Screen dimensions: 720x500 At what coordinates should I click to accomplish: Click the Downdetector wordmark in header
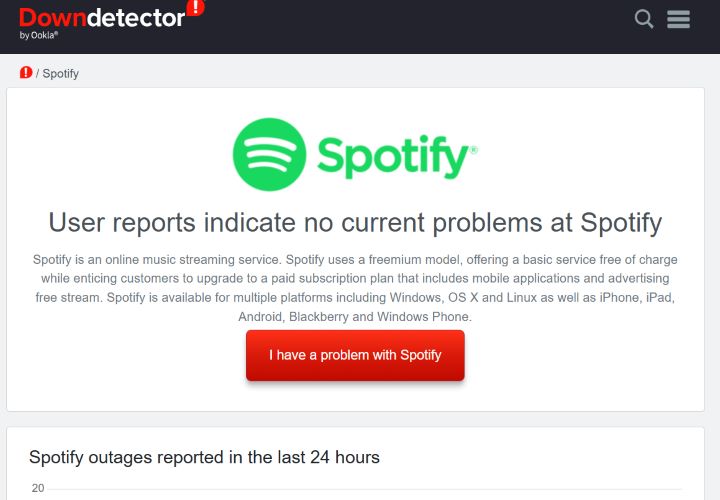(x=100, y=18)
